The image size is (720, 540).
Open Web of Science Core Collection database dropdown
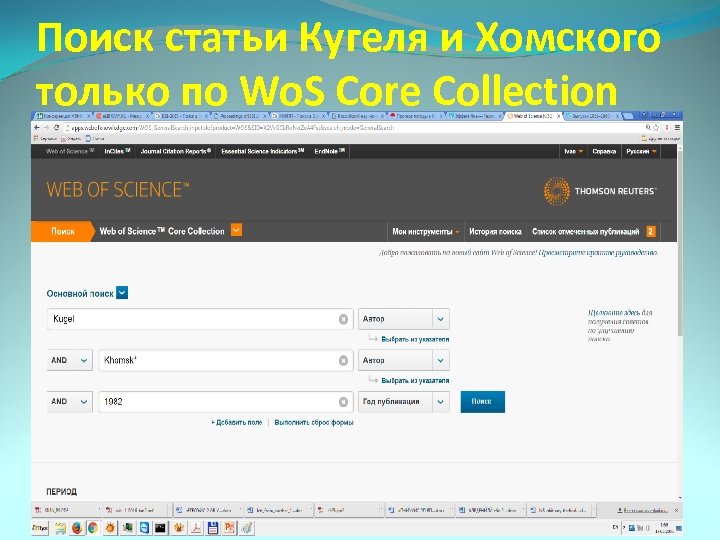click(x=236, y=230)
